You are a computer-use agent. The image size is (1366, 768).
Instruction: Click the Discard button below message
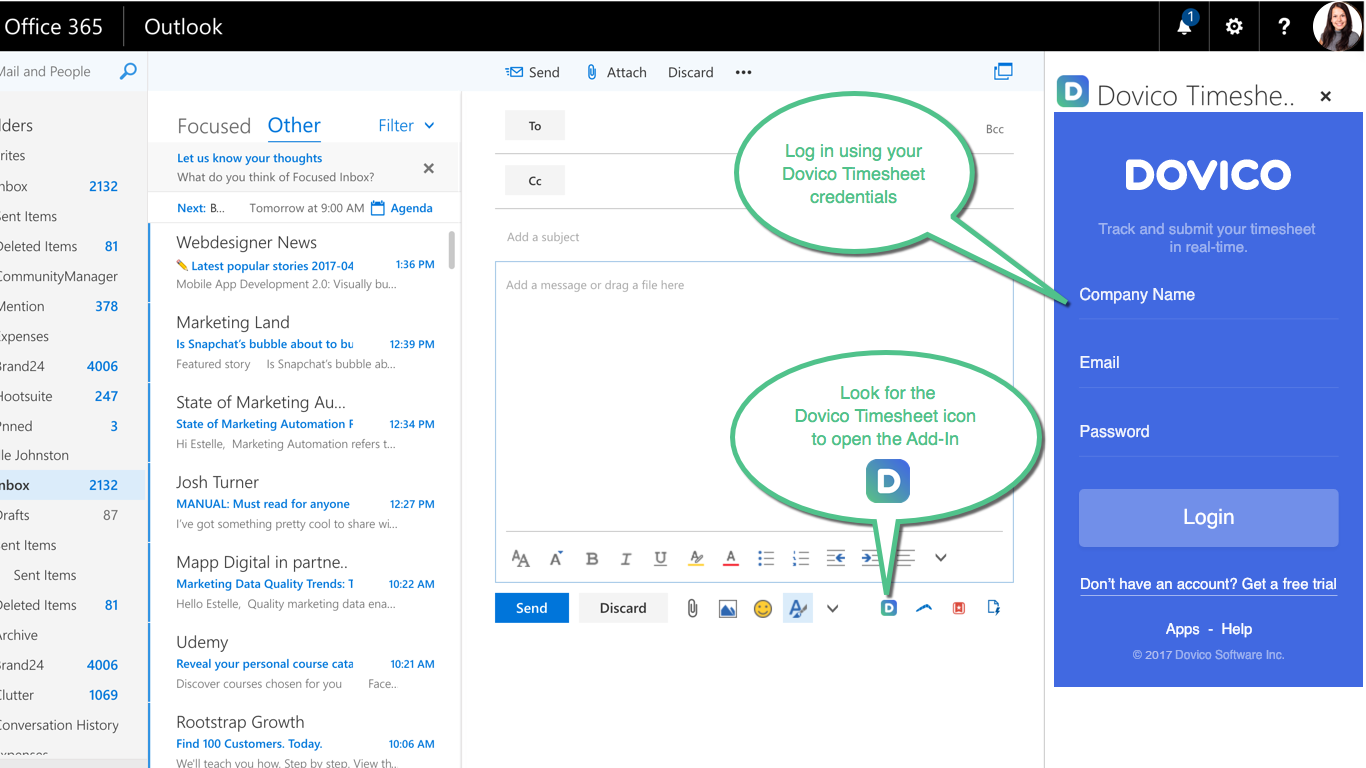coord(623,608)
